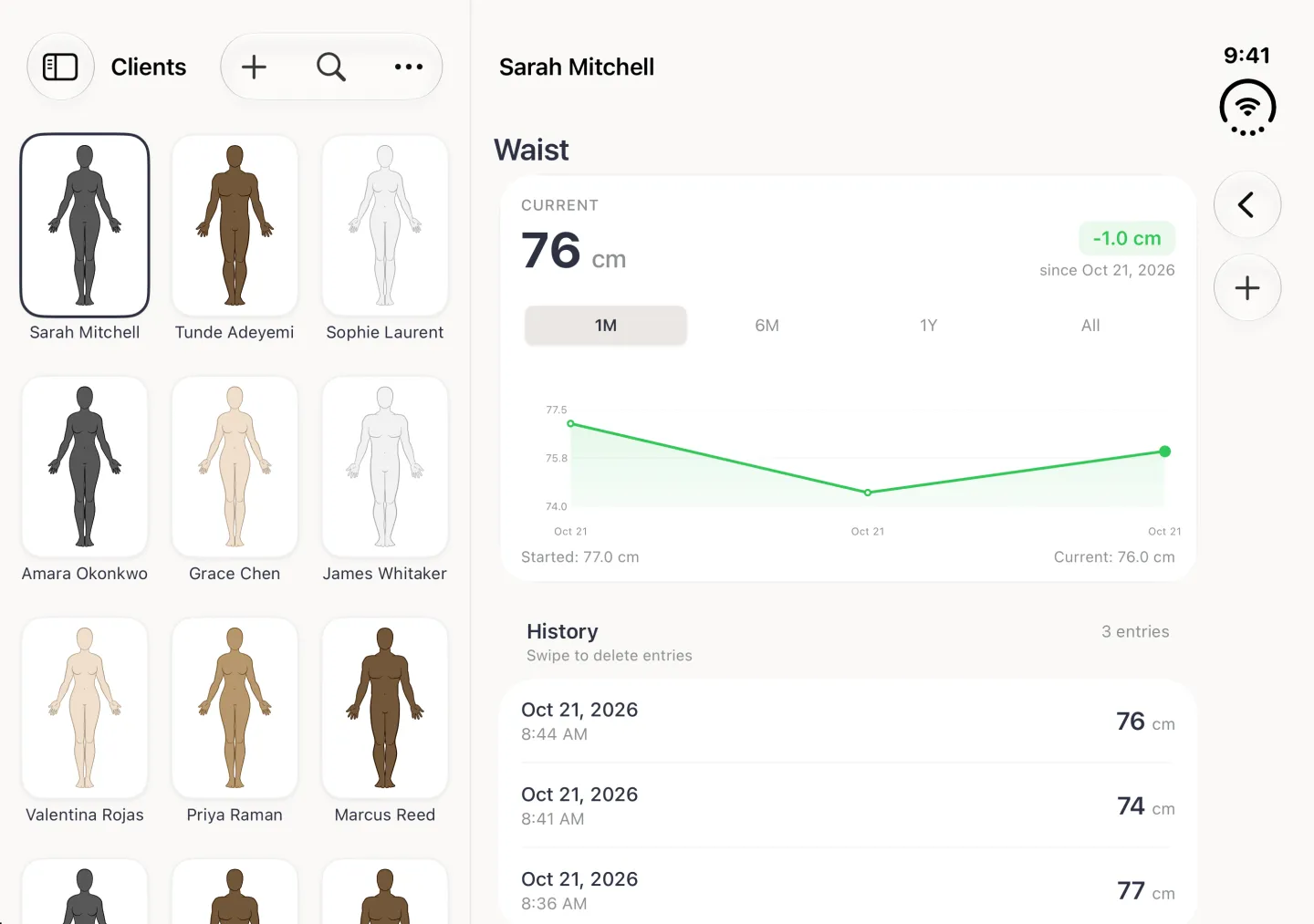Viewport: 1314px width, 924px height.
Task: Click the back chevron button
Action: [1247, 204]
